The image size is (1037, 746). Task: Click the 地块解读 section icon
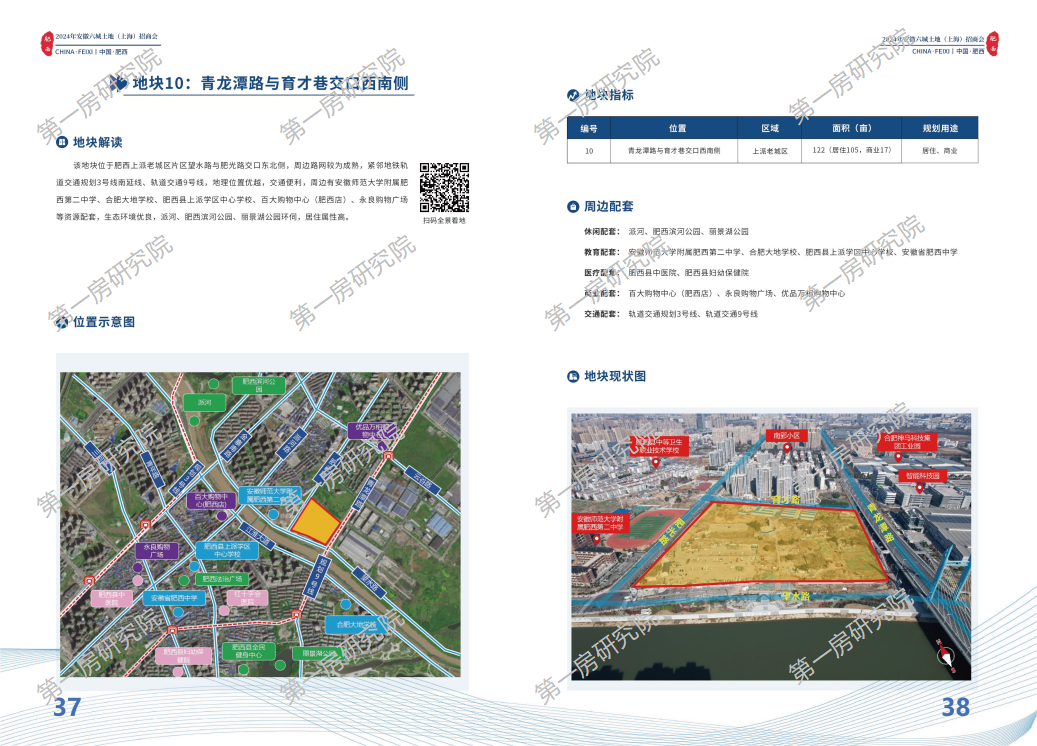tap(62, 142)
